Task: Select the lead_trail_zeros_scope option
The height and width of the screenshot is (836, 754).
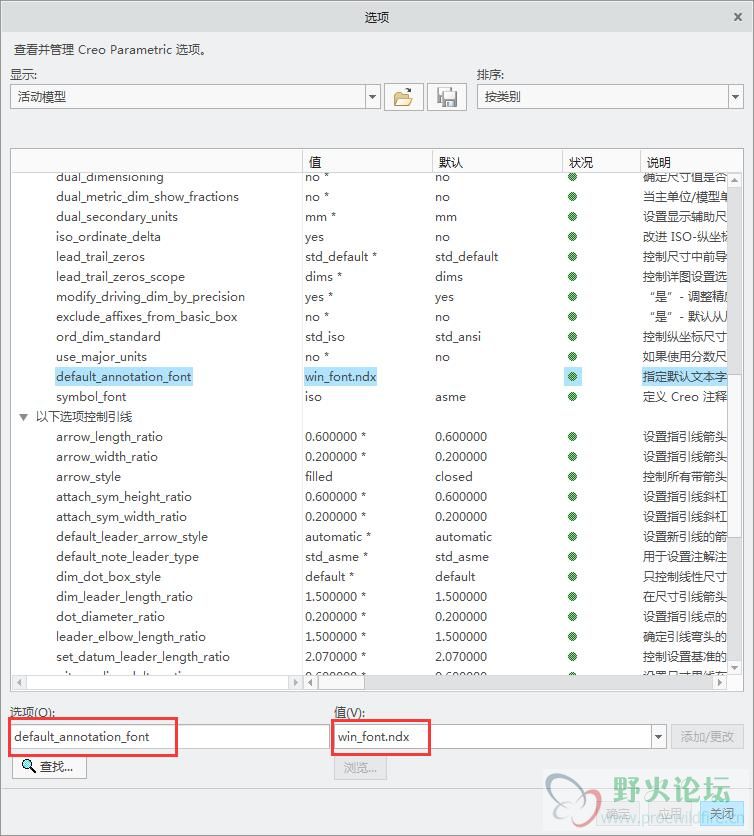Action: click(x=121, y=277)
